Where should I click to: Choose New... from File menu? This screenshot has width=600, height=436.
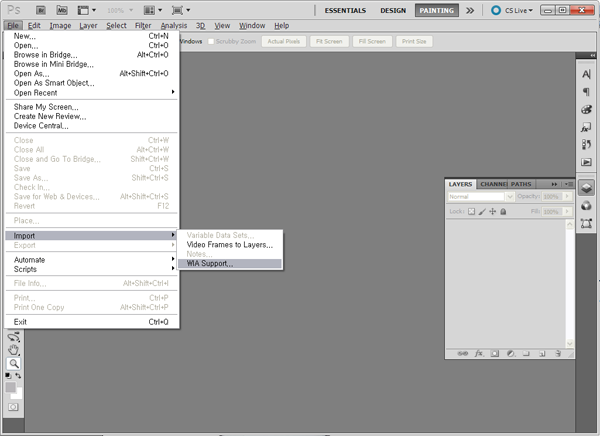point(91,36)
